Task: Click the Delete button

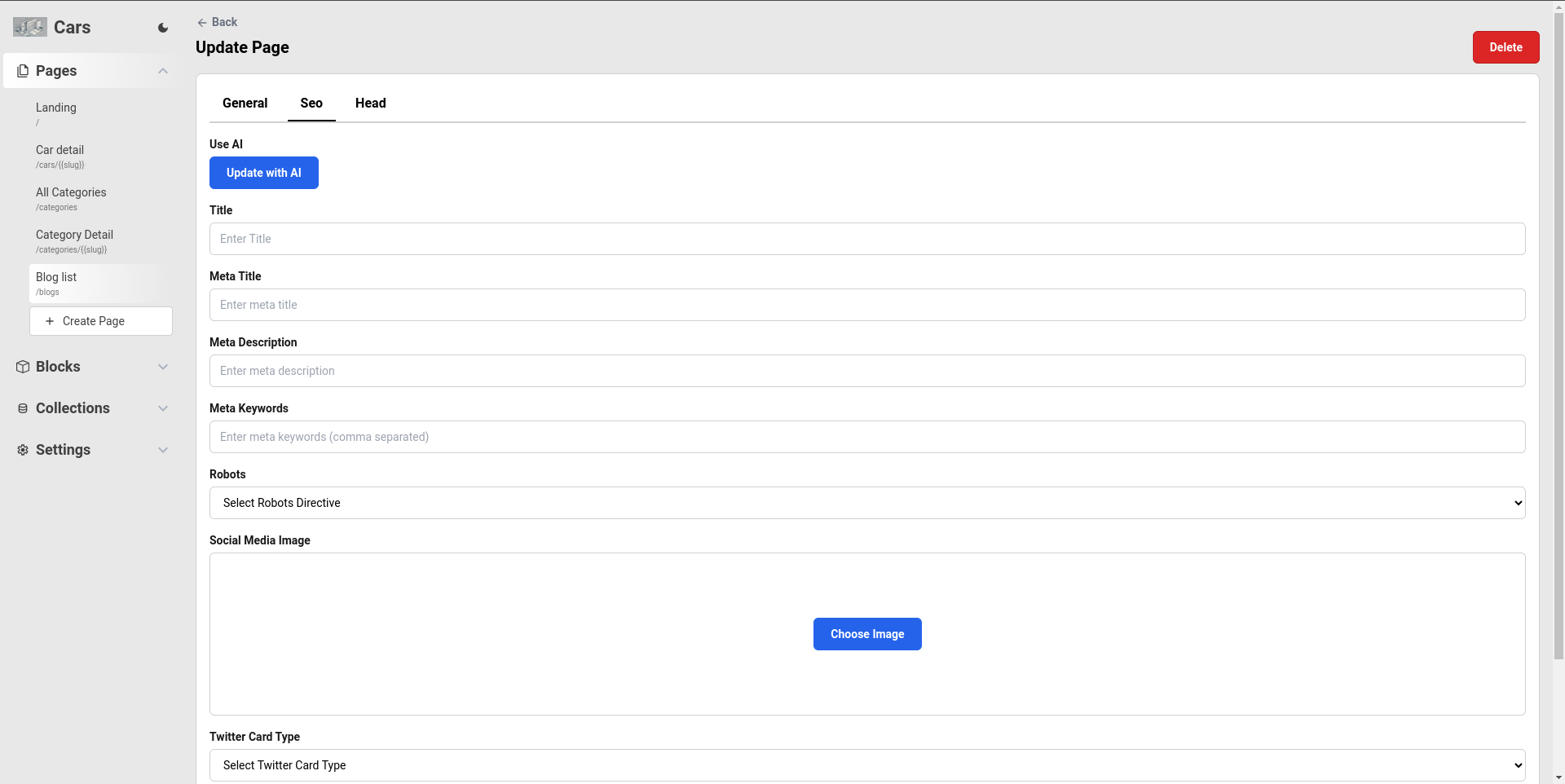Action: (x=1505, y=47)
